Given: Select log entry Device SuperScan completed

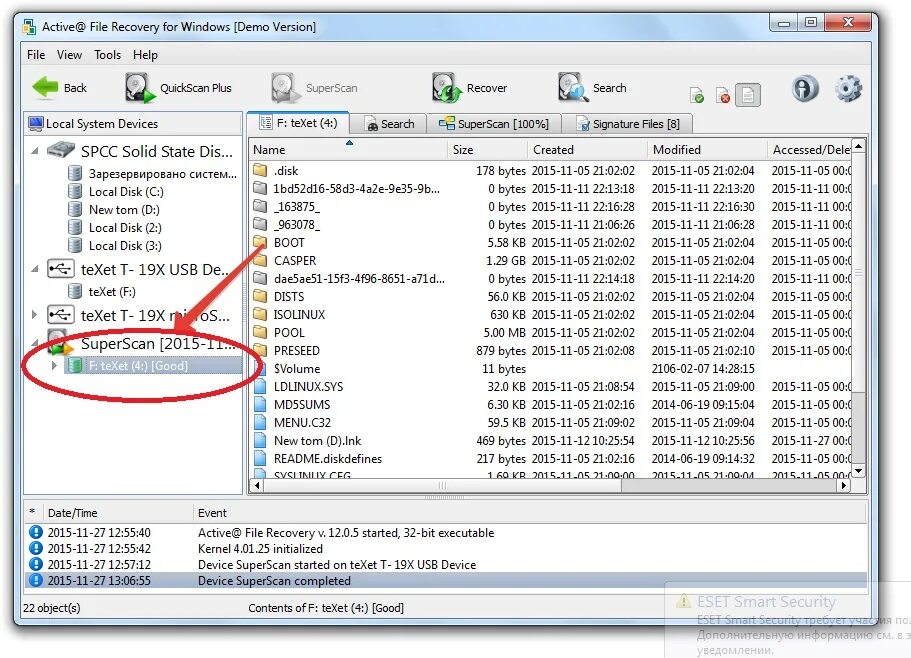Looking at the screenshot, I should pyautogui.click(x=446, y=581).
